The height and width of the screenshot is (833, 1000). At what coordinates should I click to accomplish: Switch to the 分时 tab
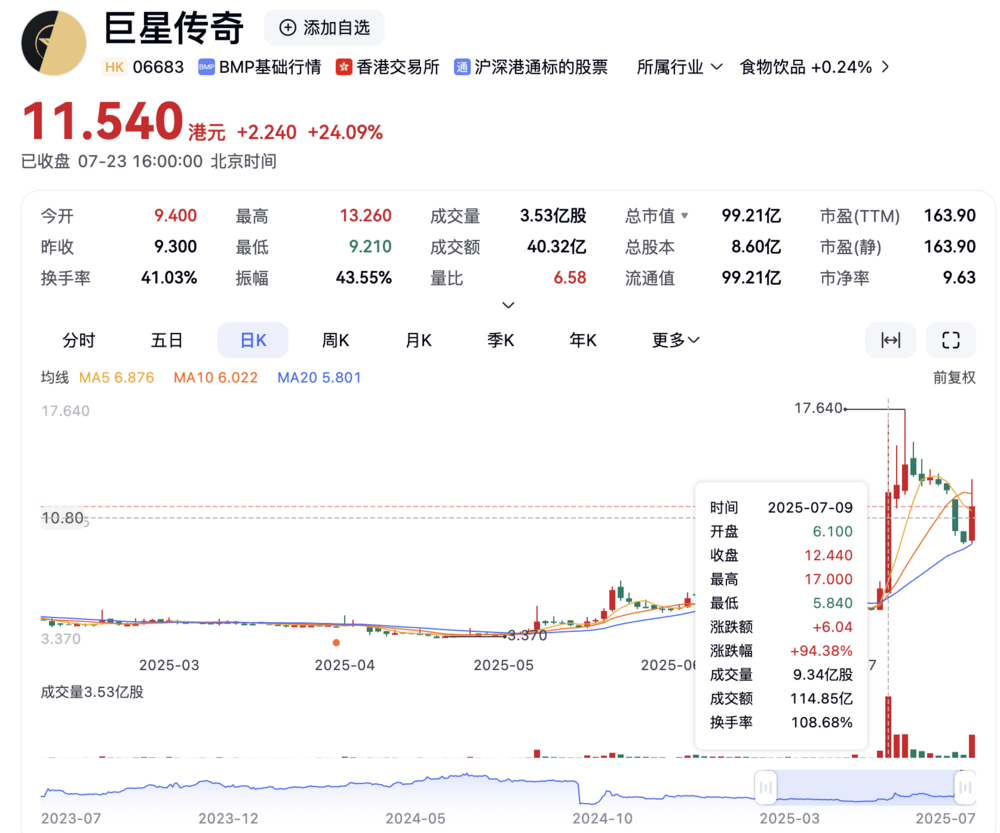click(78, 340)
